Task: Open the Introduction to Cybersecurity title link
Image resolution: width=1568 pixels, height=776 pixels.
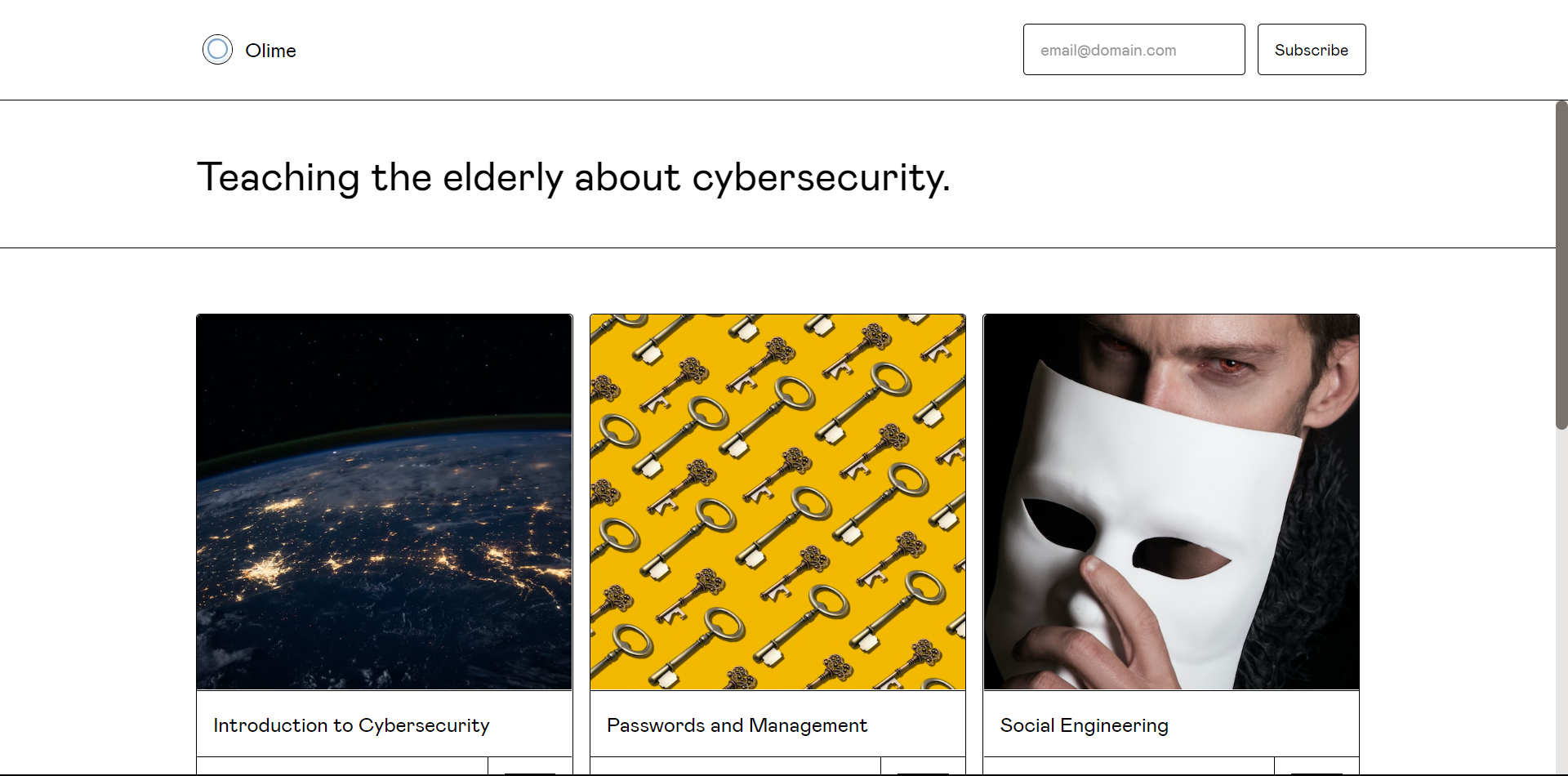Action: [351, 725]
